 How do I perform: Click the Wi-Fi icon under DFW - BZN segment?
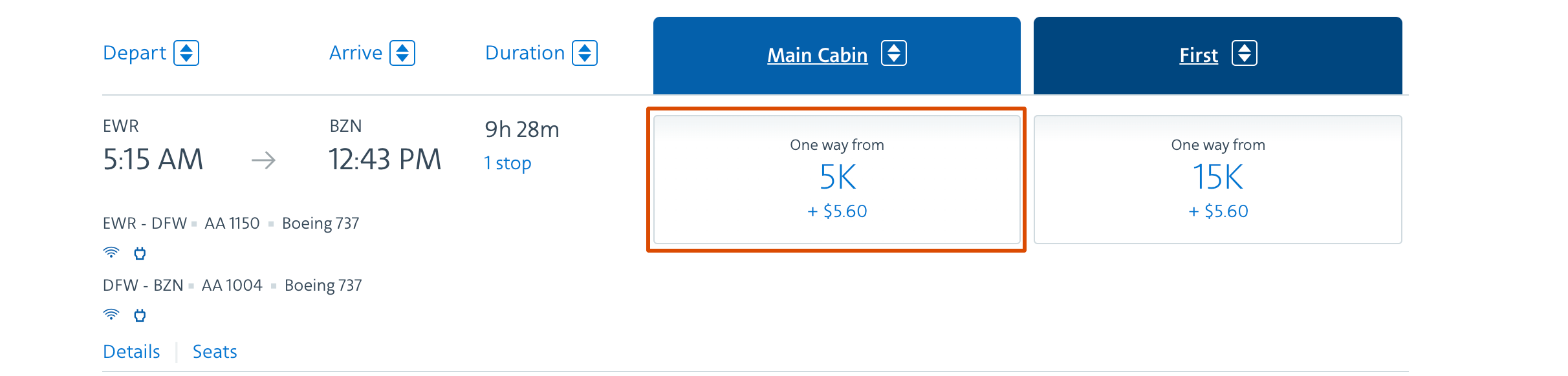pos(111,315)
